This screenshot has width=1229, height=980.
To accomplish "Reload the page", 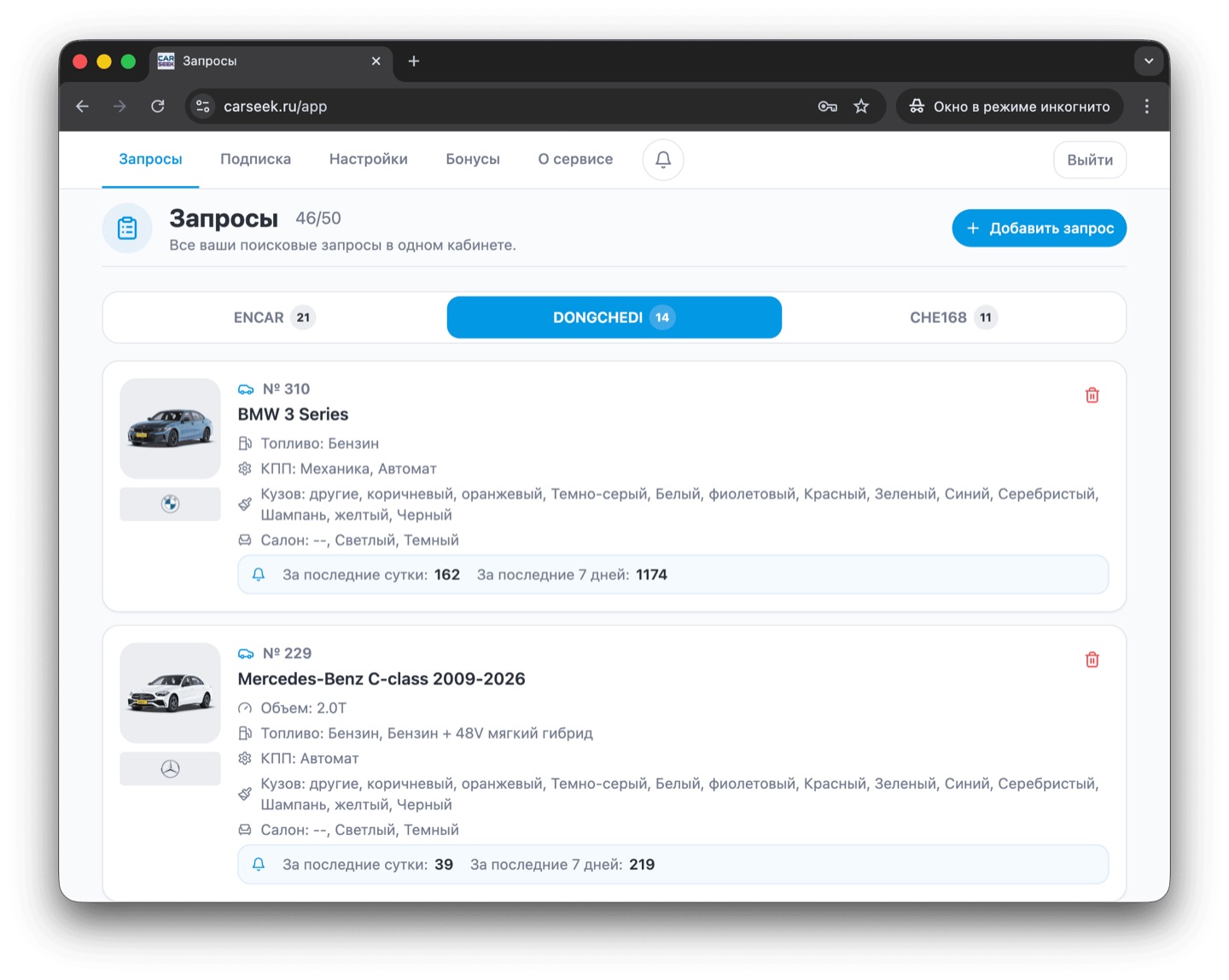I will pos(158,107).
